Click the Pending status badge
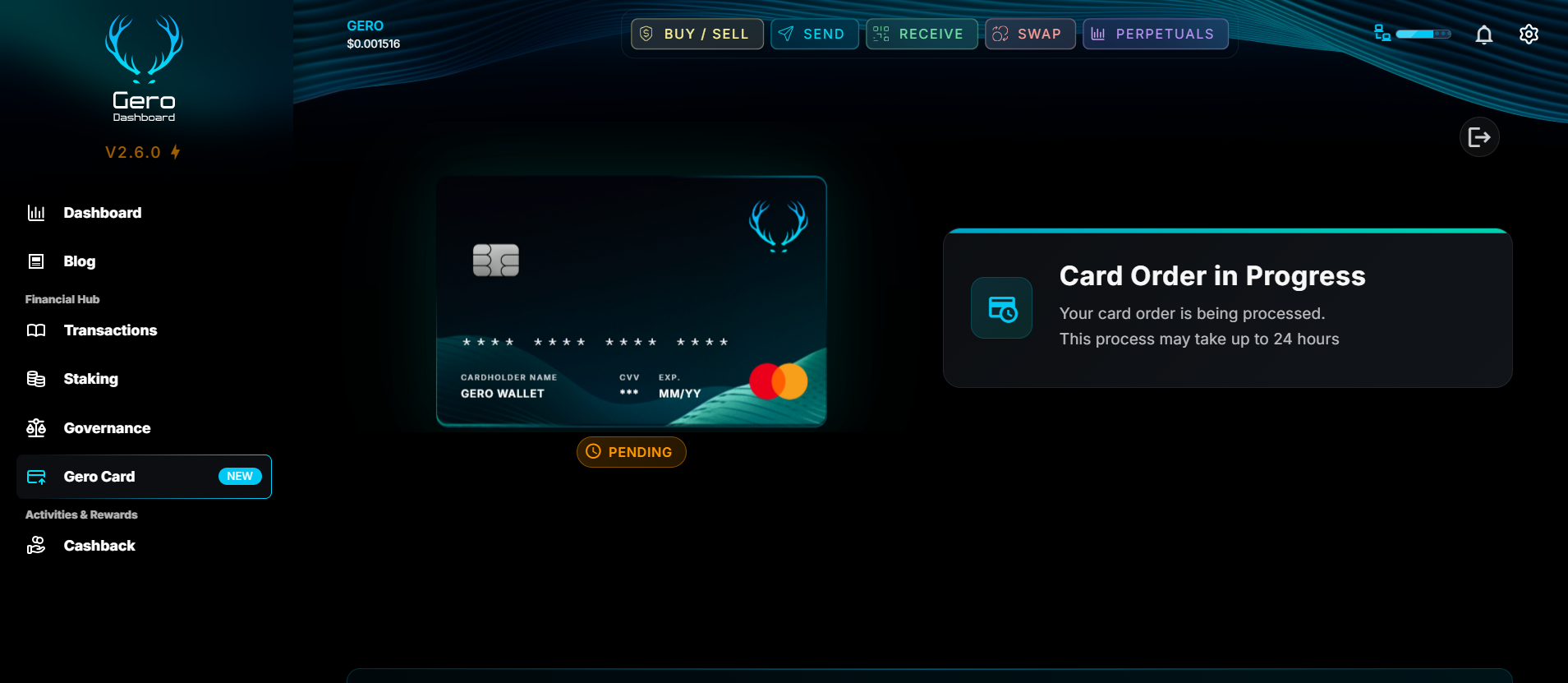This screenshot has width=1568, height=683. (x=631, y=452)
